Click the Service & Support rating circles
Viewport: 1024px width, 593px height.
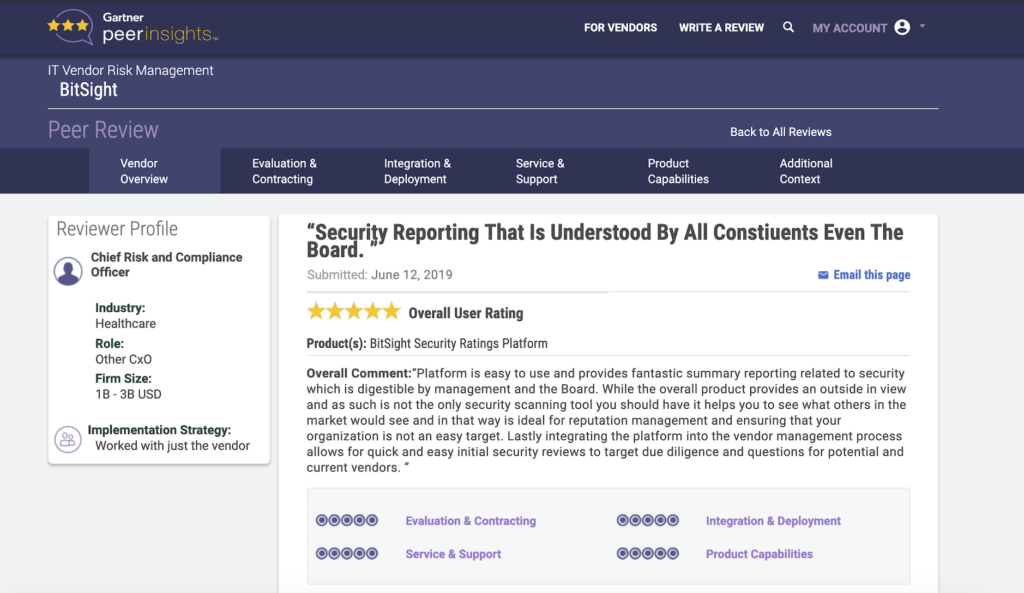(347, 554)
